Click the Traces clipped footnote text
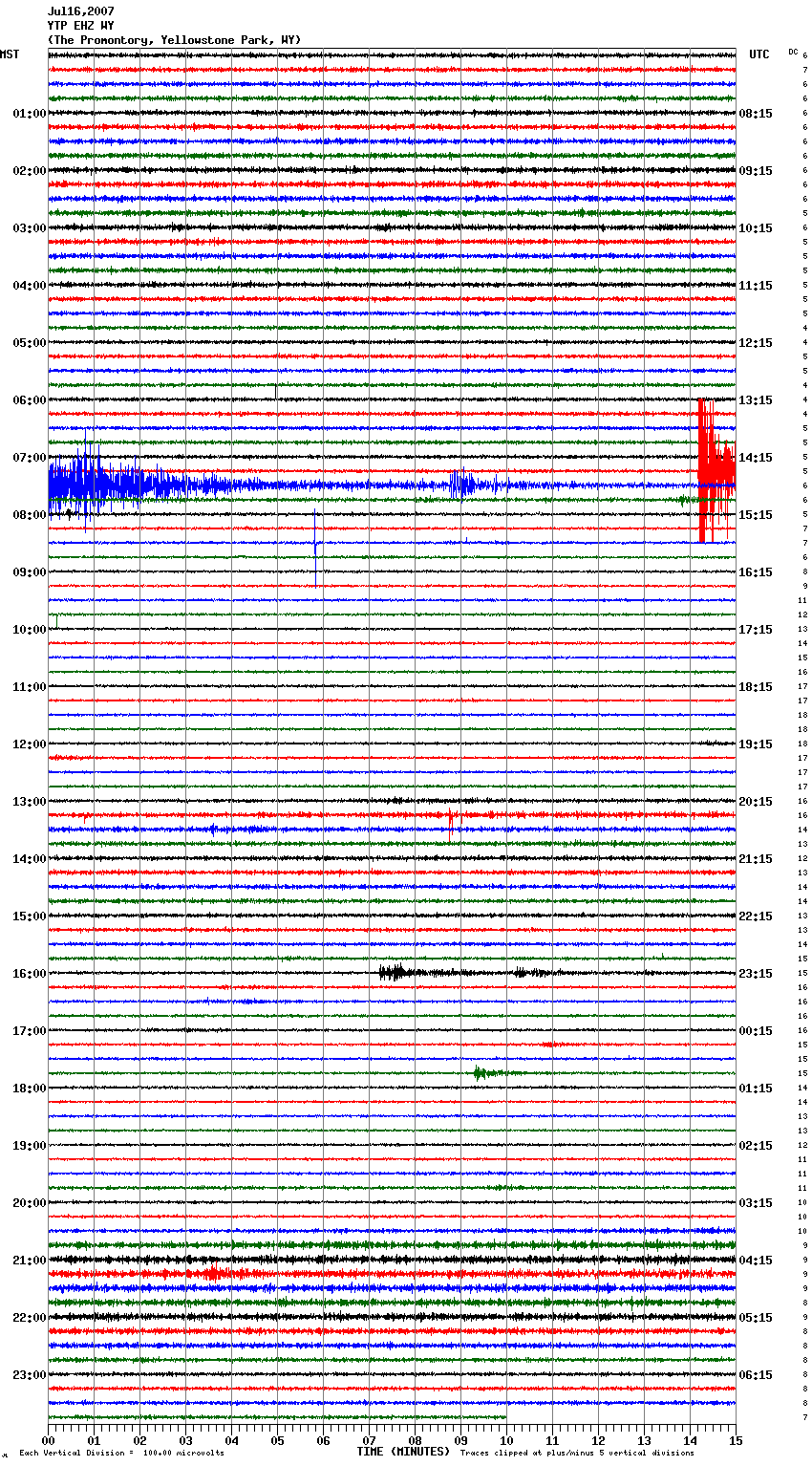812x1466 pixels. click(x=577, y=1453)
